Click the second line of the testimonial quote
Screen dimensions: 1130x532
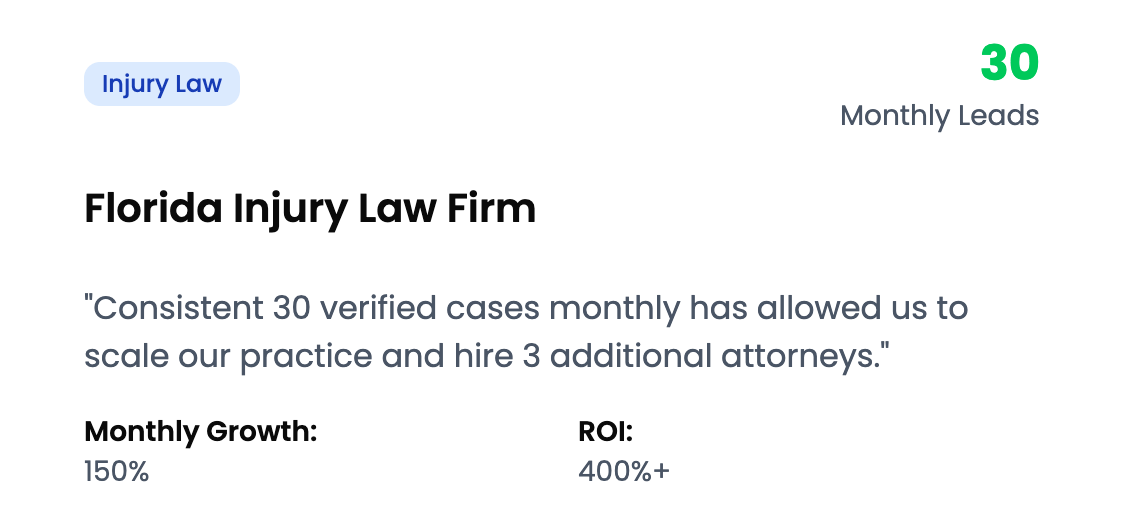[x=487, y=357]
